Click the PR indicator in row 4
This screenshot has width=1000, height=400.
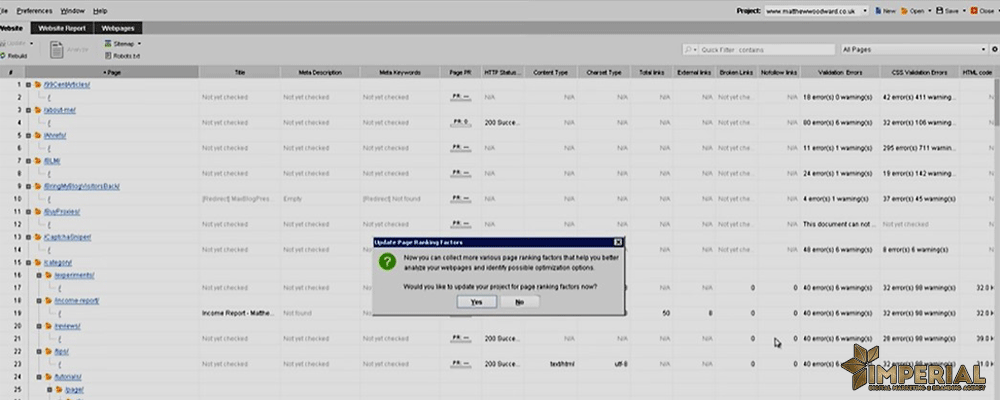(460, 122)
